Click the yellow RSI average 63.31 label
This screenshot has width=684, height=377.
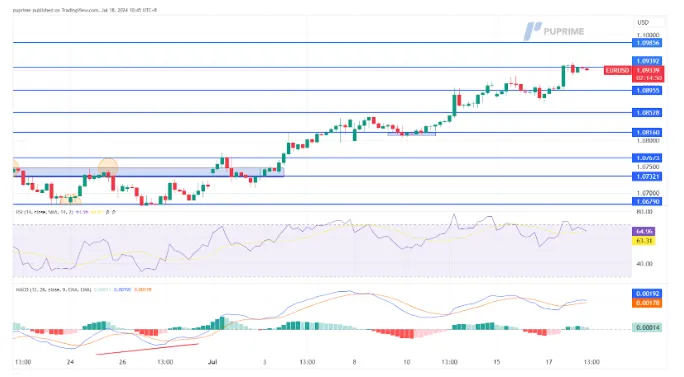pyautogui.click(x=644, y=240)
